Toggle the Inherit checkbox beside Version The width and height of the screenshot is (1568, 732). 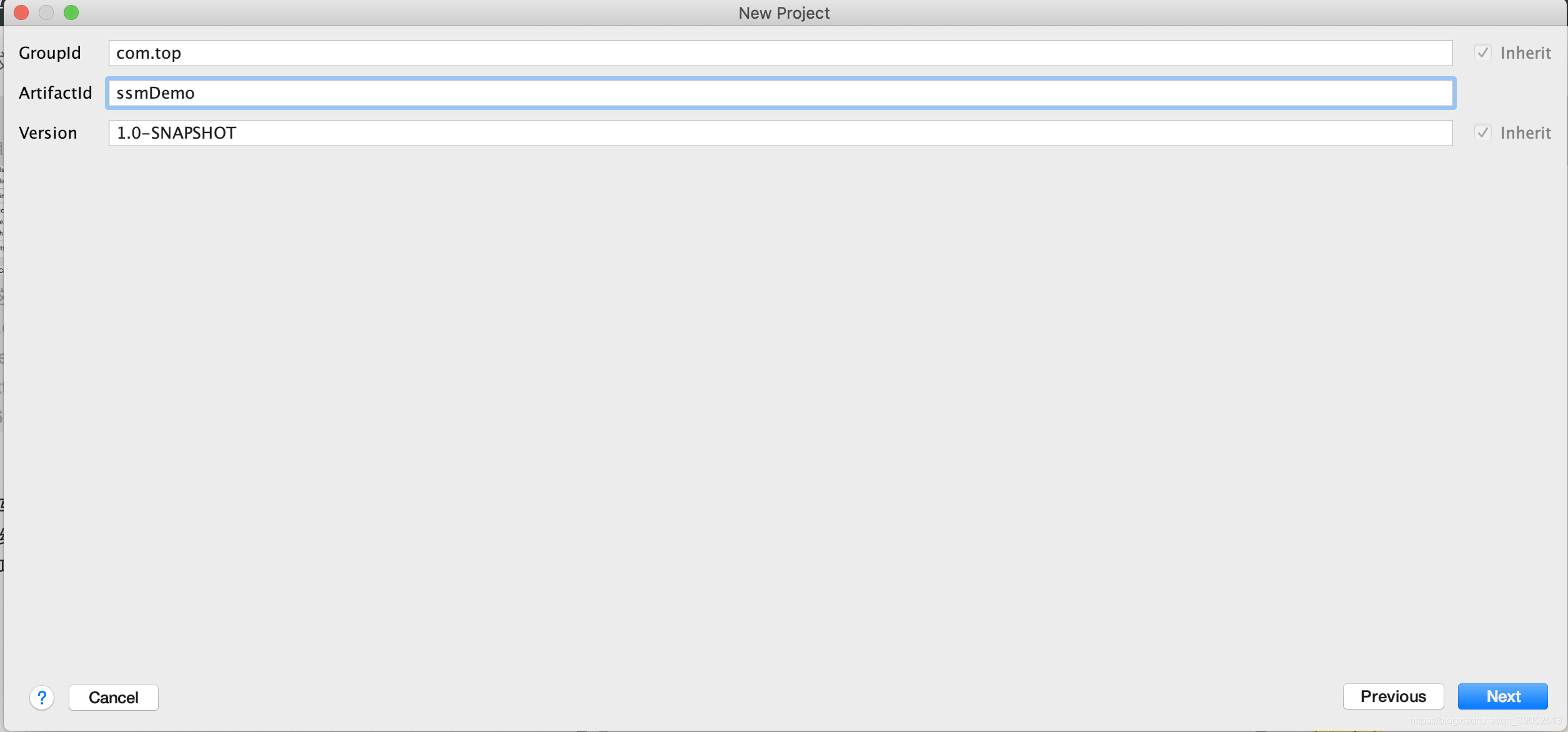1483,133
